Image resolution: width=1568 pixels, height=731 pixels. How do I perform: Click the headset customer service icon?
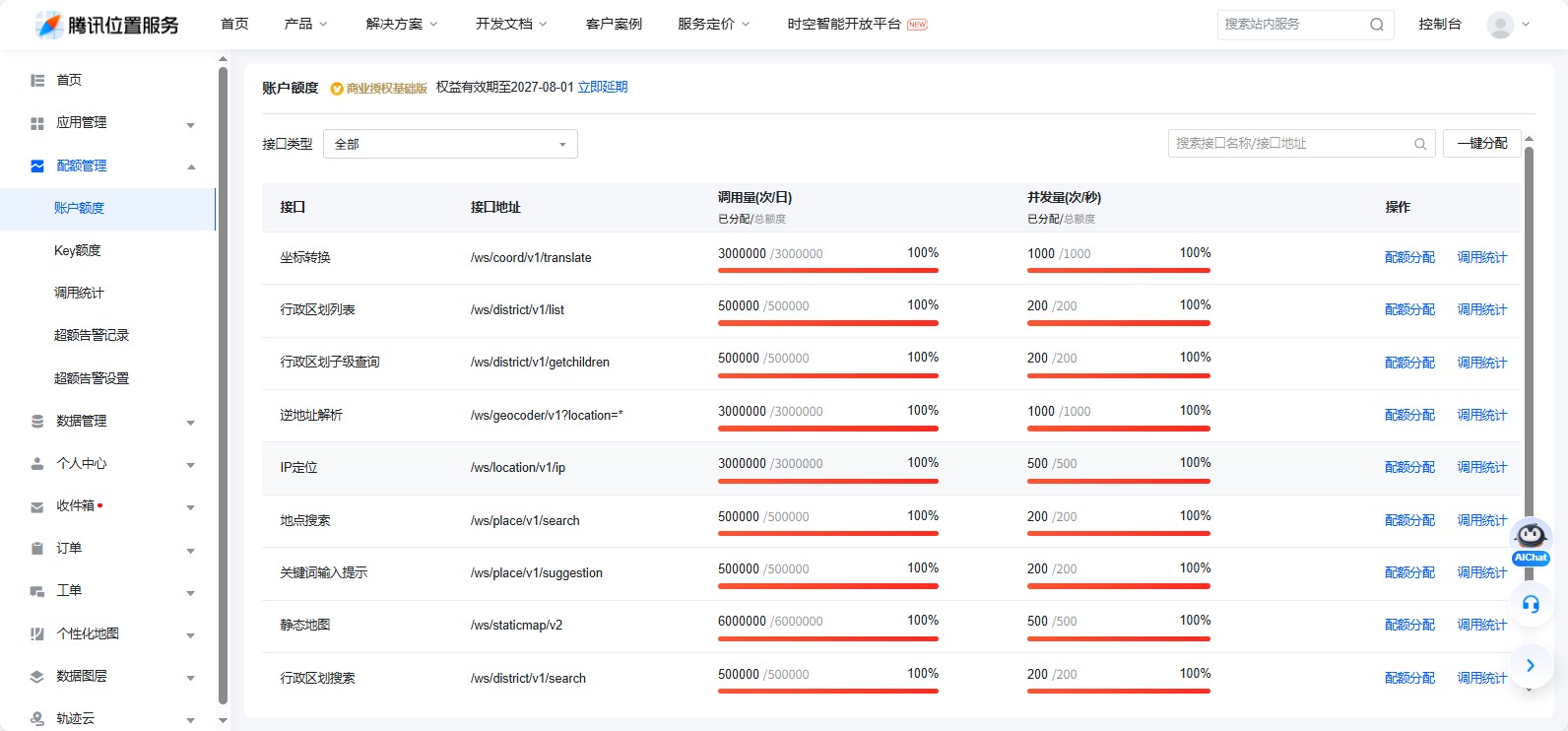(1531, 604)
